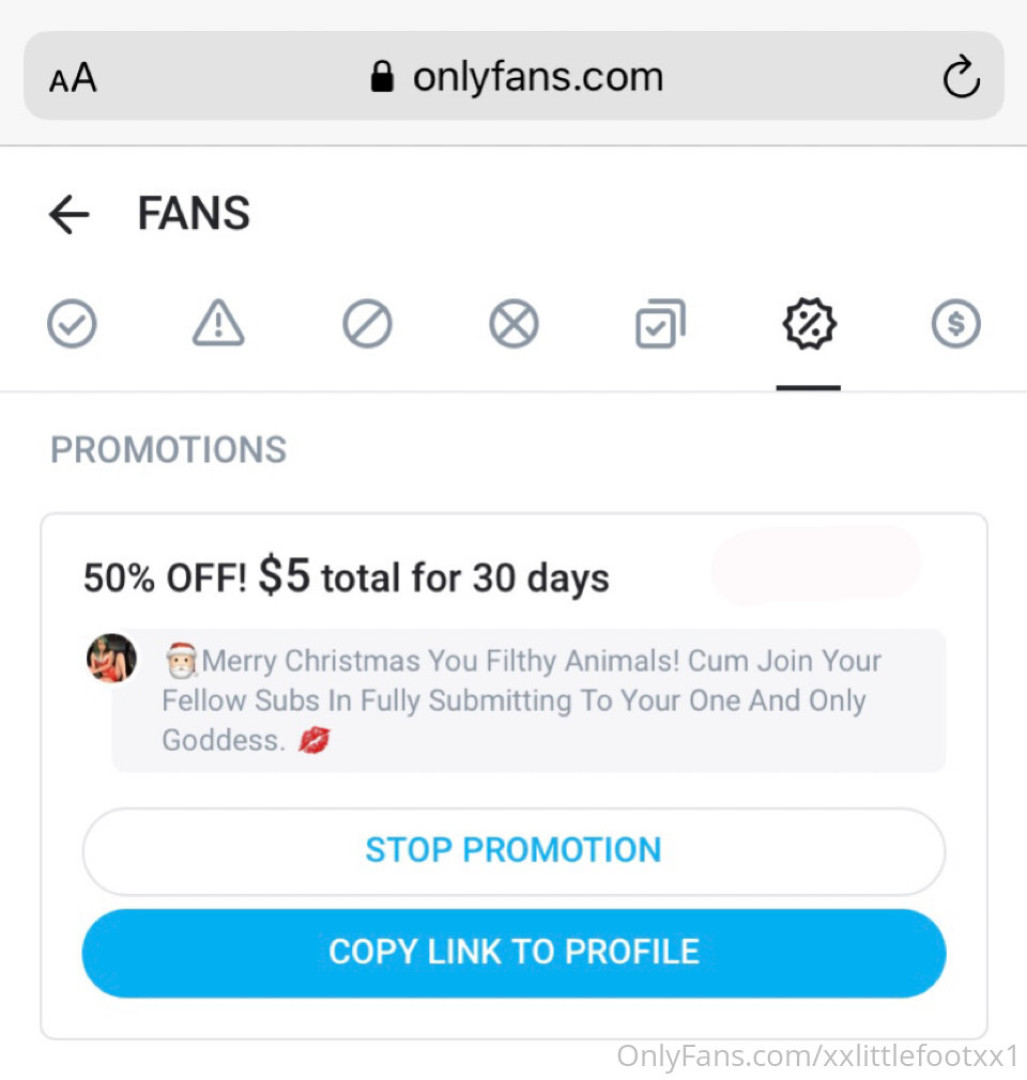The height and width of the screenshot is (1080, 1027).
Task: Open the percent badge promotions tab
Action: [808, 325]
